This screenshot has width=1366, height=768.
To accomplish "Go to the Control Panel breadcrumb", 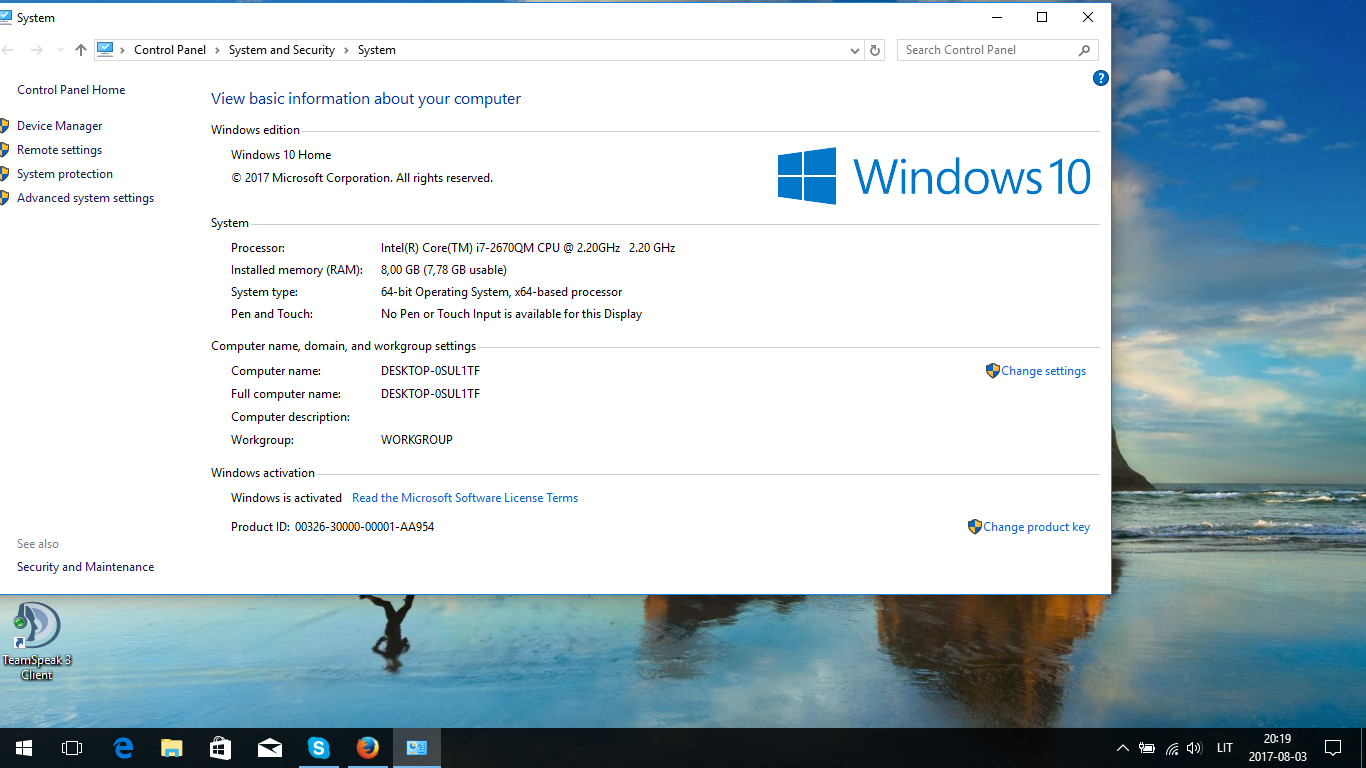I will point(170,50).
